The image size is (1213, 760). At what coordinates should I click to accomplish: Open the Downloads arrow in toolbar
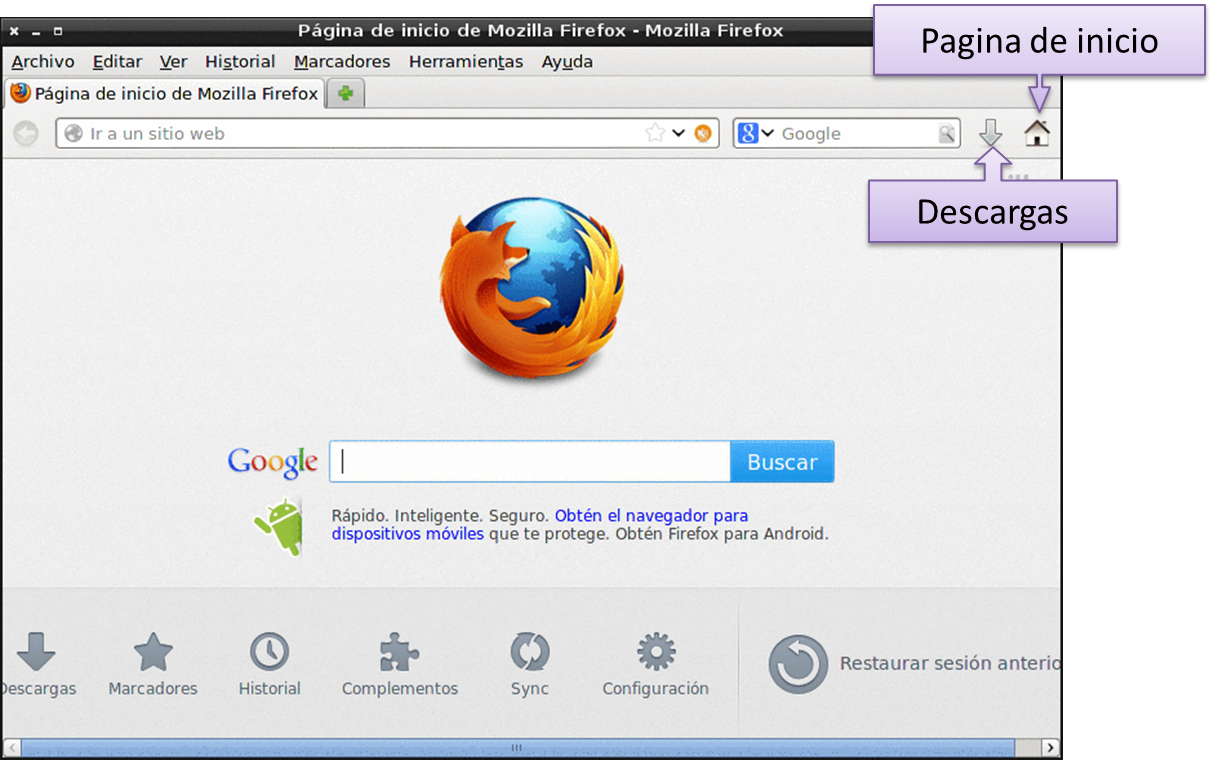pyautogui.click(x=990, y=133)
